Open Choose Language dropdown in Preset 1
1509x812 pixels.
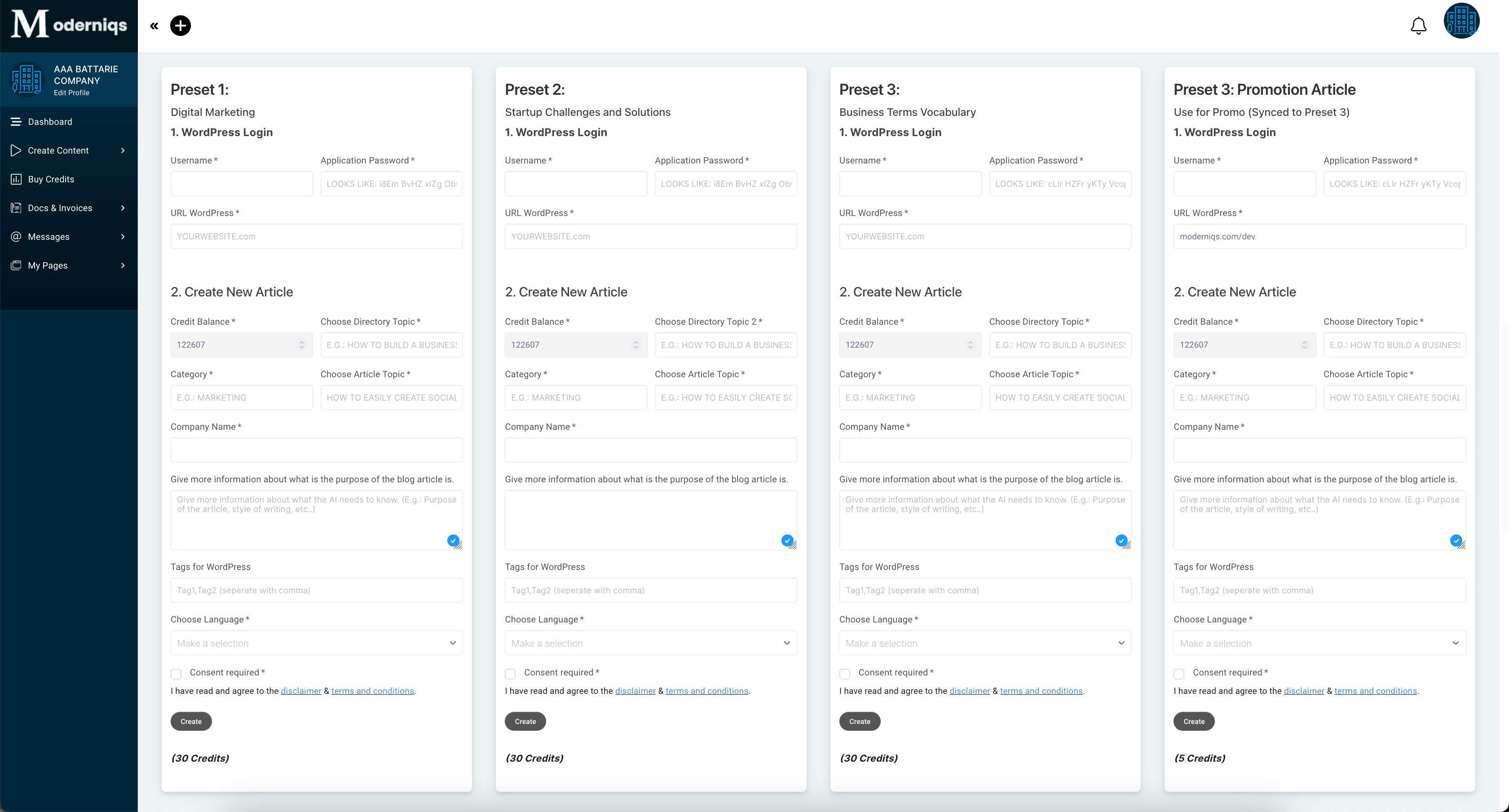pos(316,643)
